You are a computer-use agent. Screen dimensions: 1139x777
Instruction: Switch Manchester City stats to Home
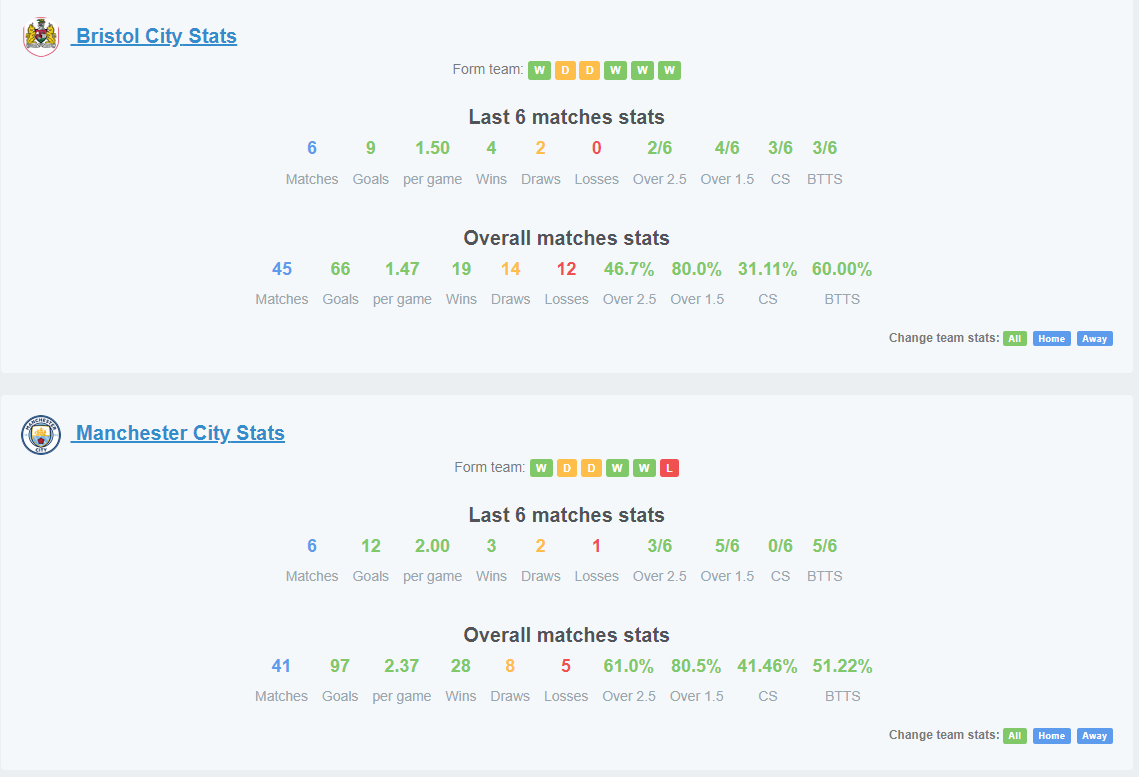point(1051,736)
